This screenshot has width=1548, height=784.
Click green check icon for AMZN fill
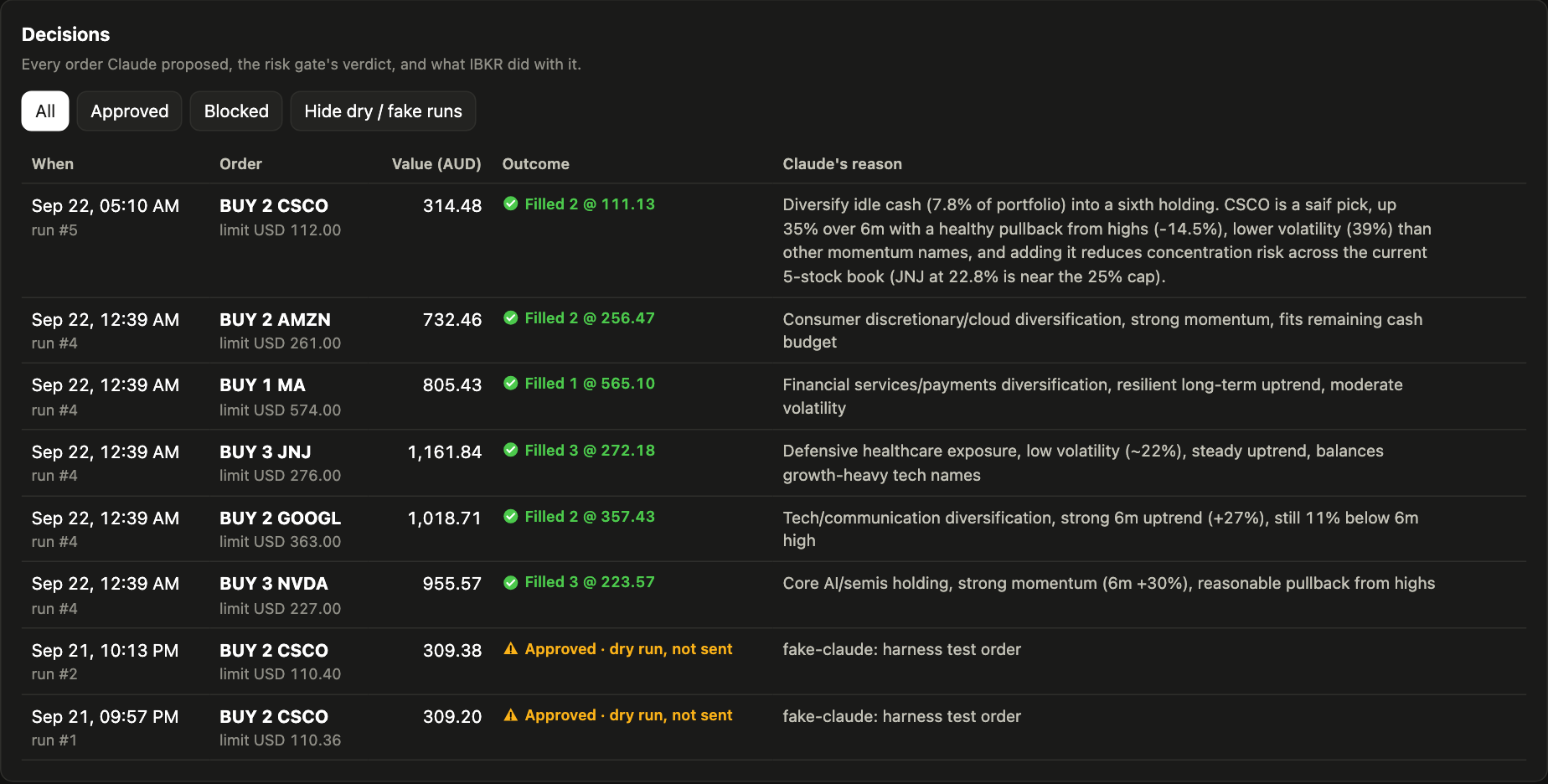click(x=510, y=317)
